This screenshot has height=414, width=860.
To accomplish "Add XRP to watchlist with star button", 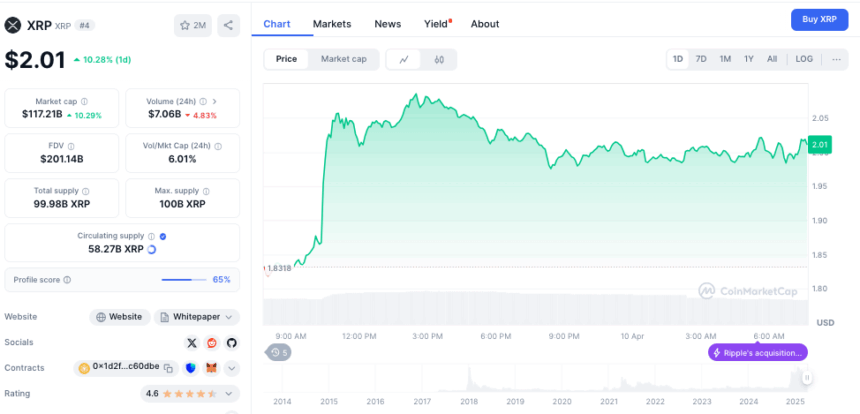I will click(193, 25).
